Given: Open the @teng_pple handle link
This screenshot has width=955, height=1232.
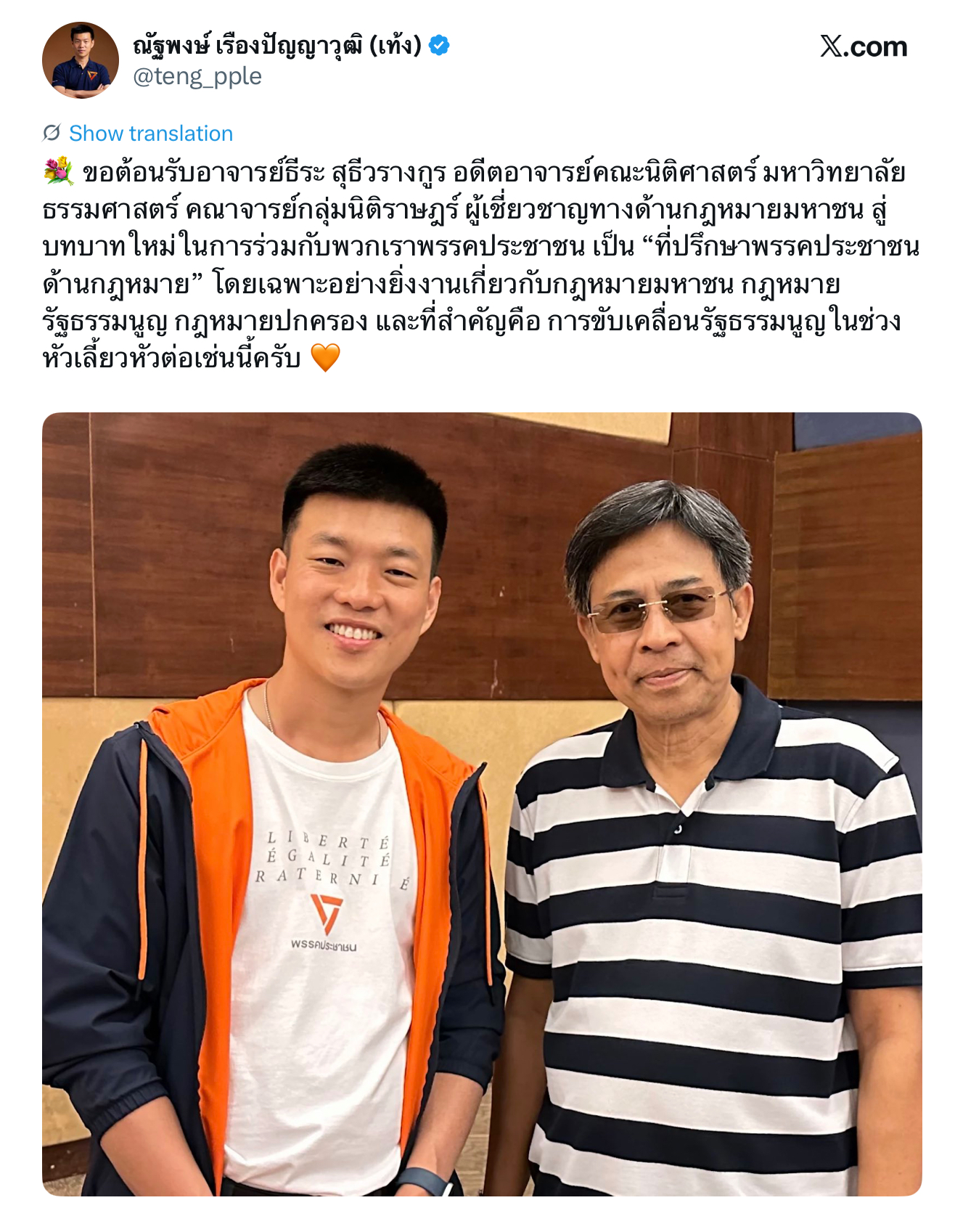Looking at the screenshot, I should [197, 76].
